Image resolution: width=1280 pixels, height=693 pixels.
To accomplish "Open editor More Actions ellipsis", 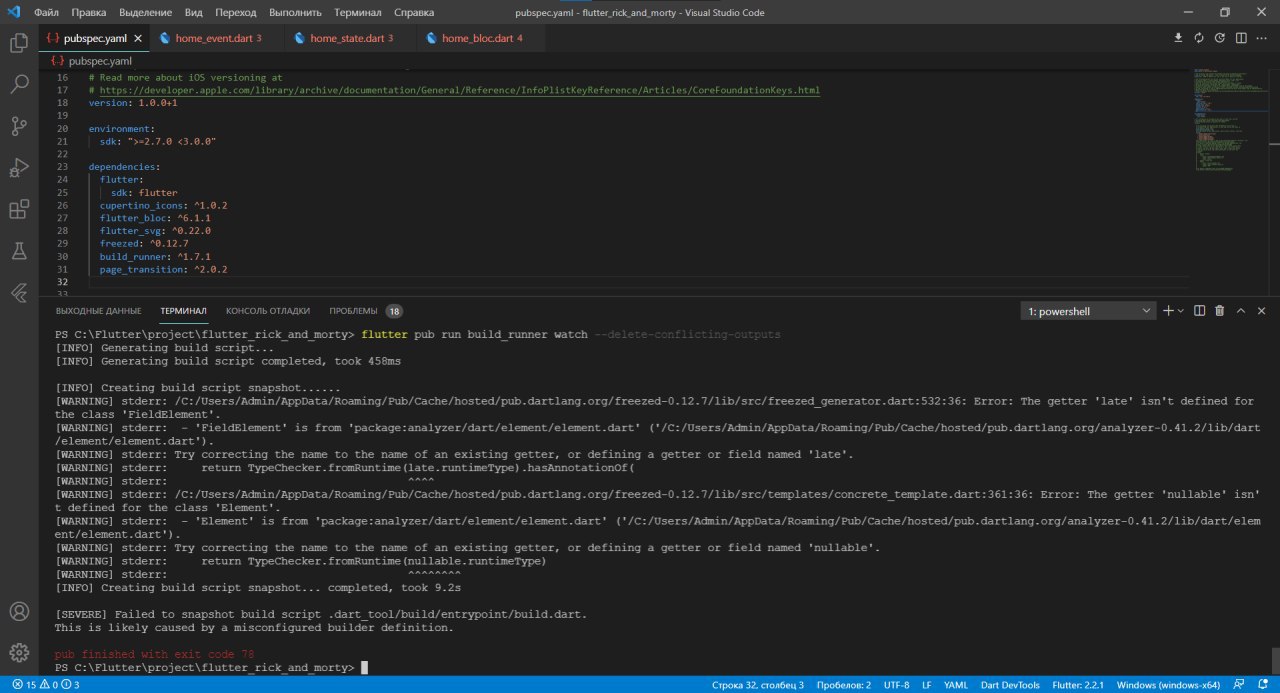I will click(1262, 38).
